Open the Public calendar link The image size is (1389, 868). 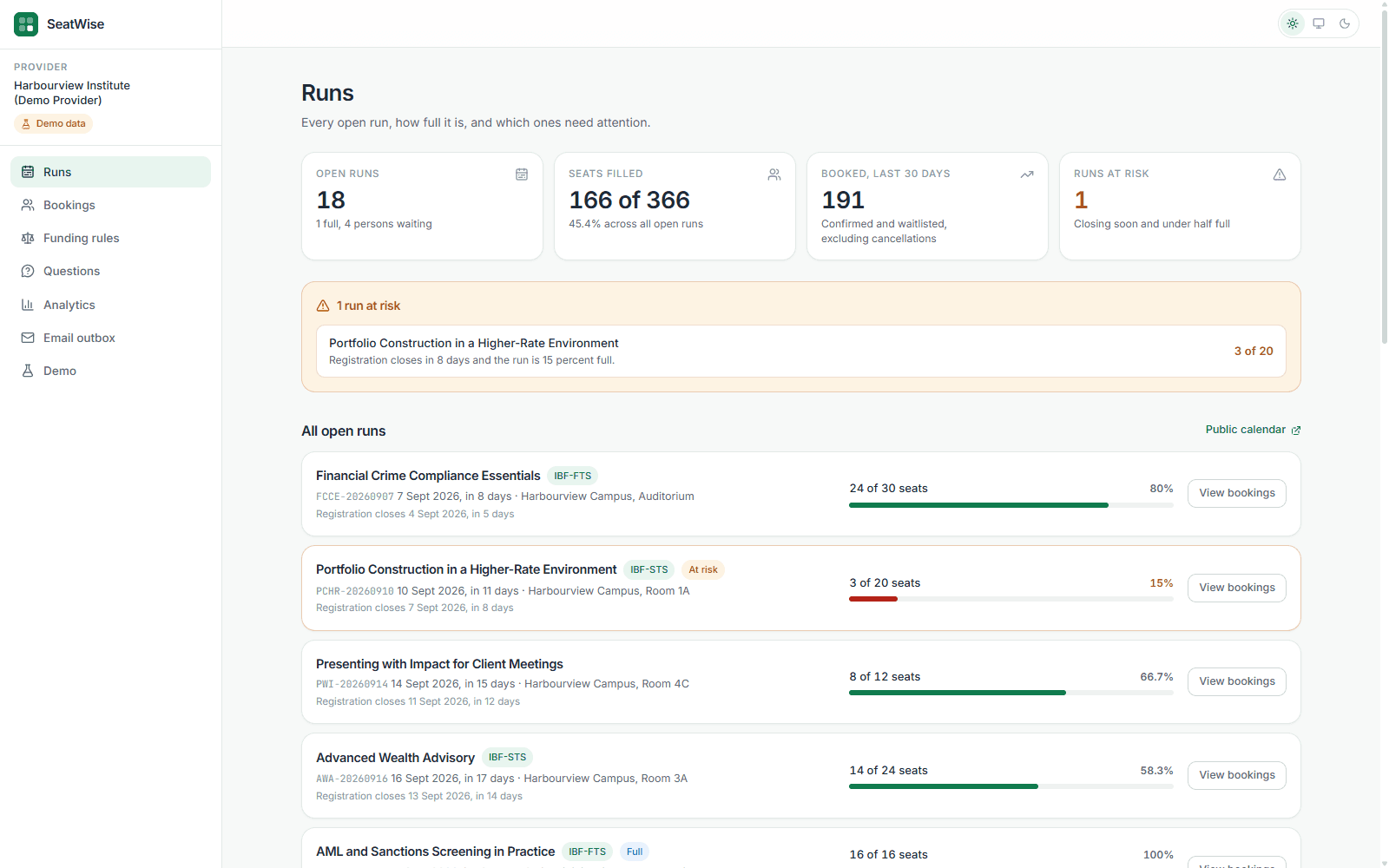tap(1253, 430)
